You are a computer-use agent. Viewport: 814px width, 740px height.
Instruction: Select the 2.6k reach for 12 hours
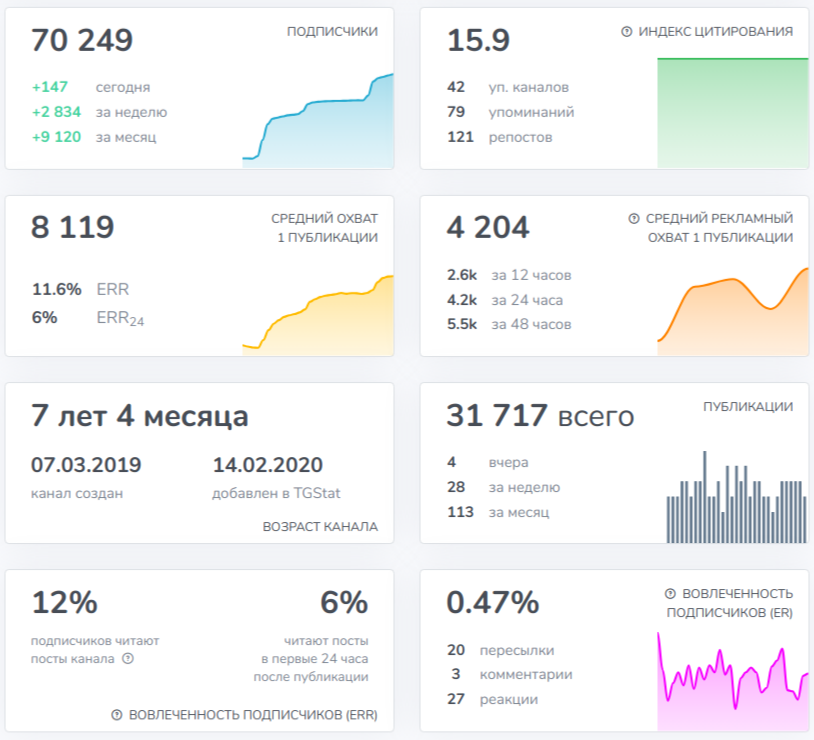point(462,275)
